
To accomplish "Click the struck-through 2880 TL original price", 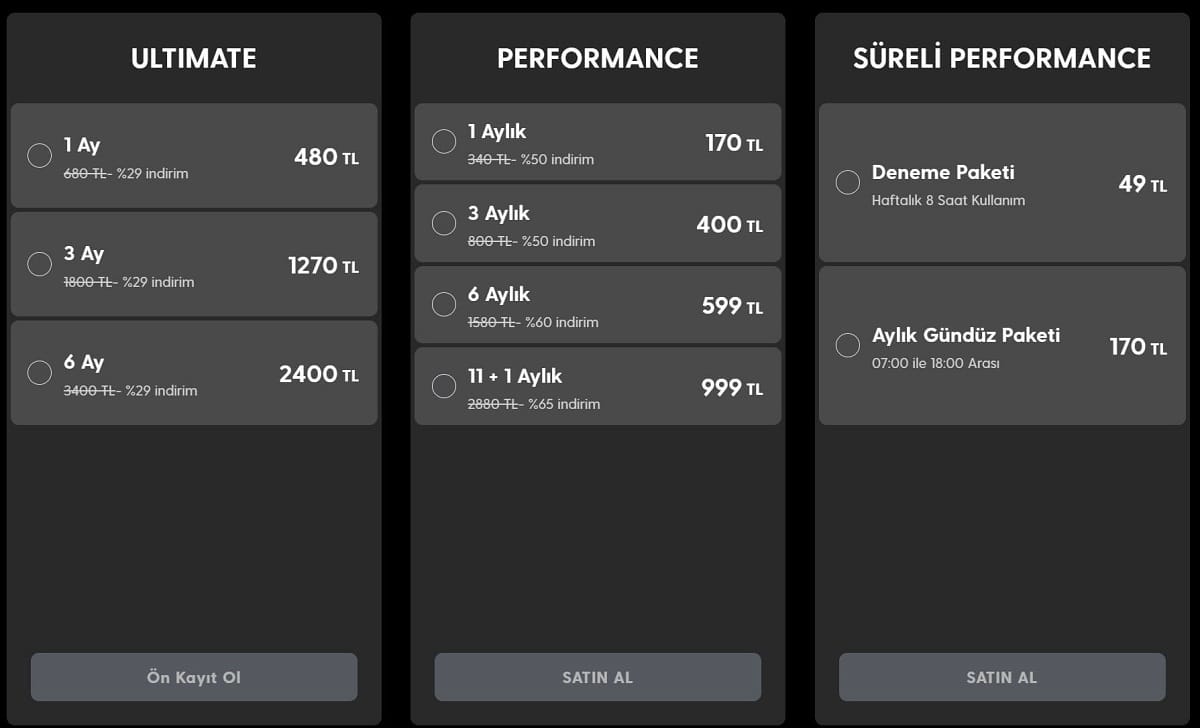I will pos(493,404).
